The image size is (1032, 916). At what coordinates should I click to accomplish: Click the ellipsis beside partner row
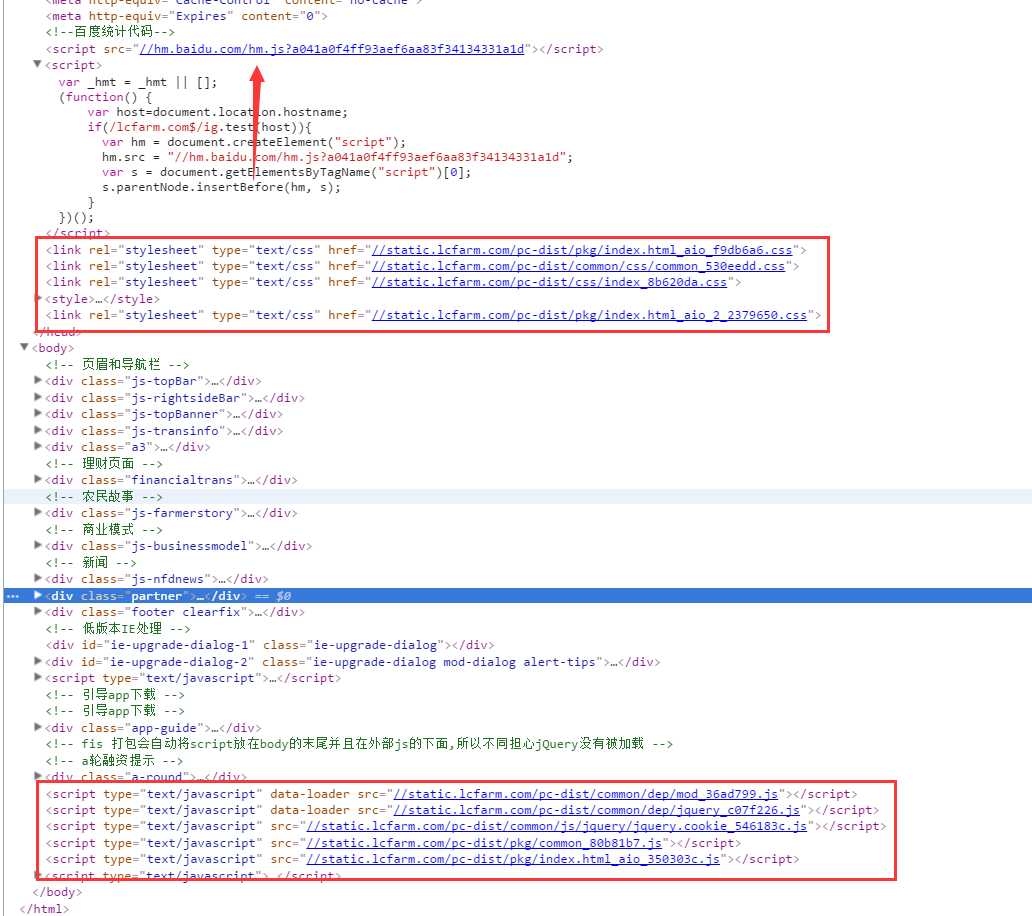(x=13, y=596)
